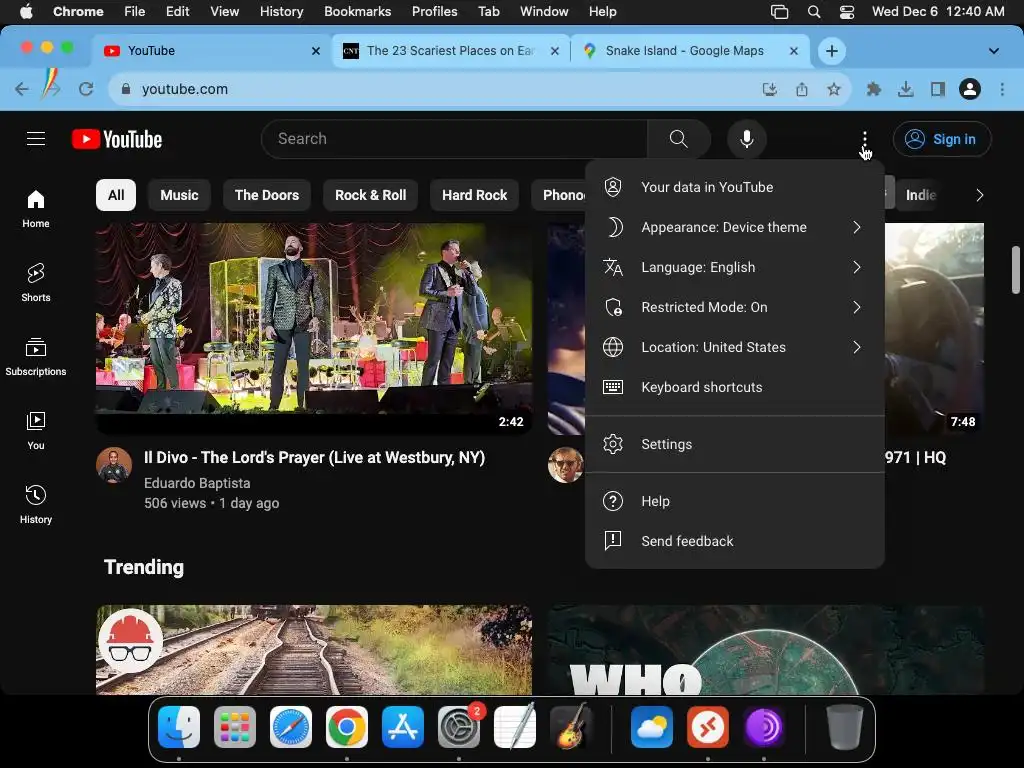The width and height of the screenshot is (1024, 768).
Task: Click the page vertical scrollbar
Action: 1016,270
